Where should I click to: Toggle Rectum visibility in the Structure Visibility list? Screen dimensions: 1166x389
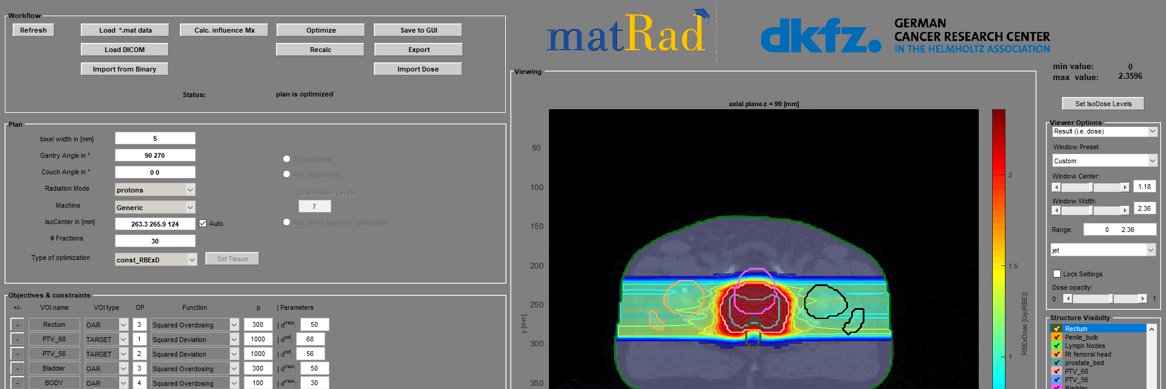click(x=1056, y=328)
